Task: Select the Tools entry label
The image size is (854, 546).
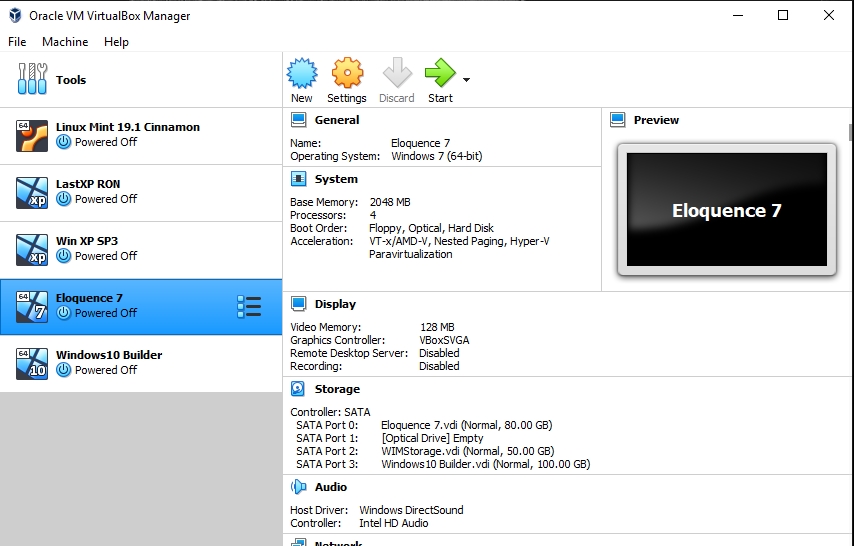Action: [71, 80]
